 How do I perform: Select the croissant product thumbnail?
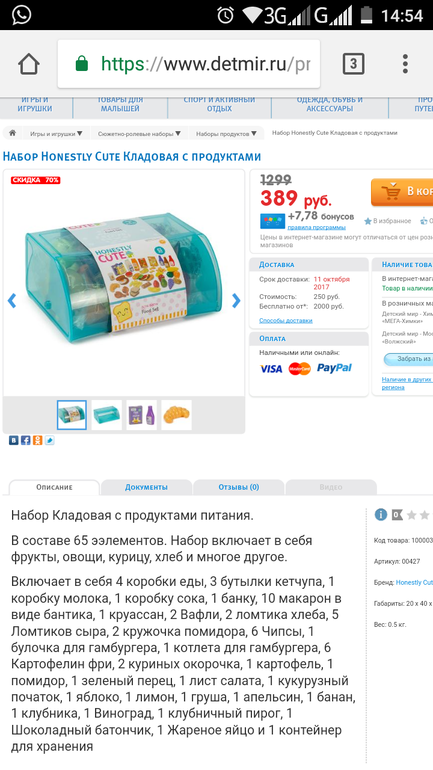tap(177, 415)
